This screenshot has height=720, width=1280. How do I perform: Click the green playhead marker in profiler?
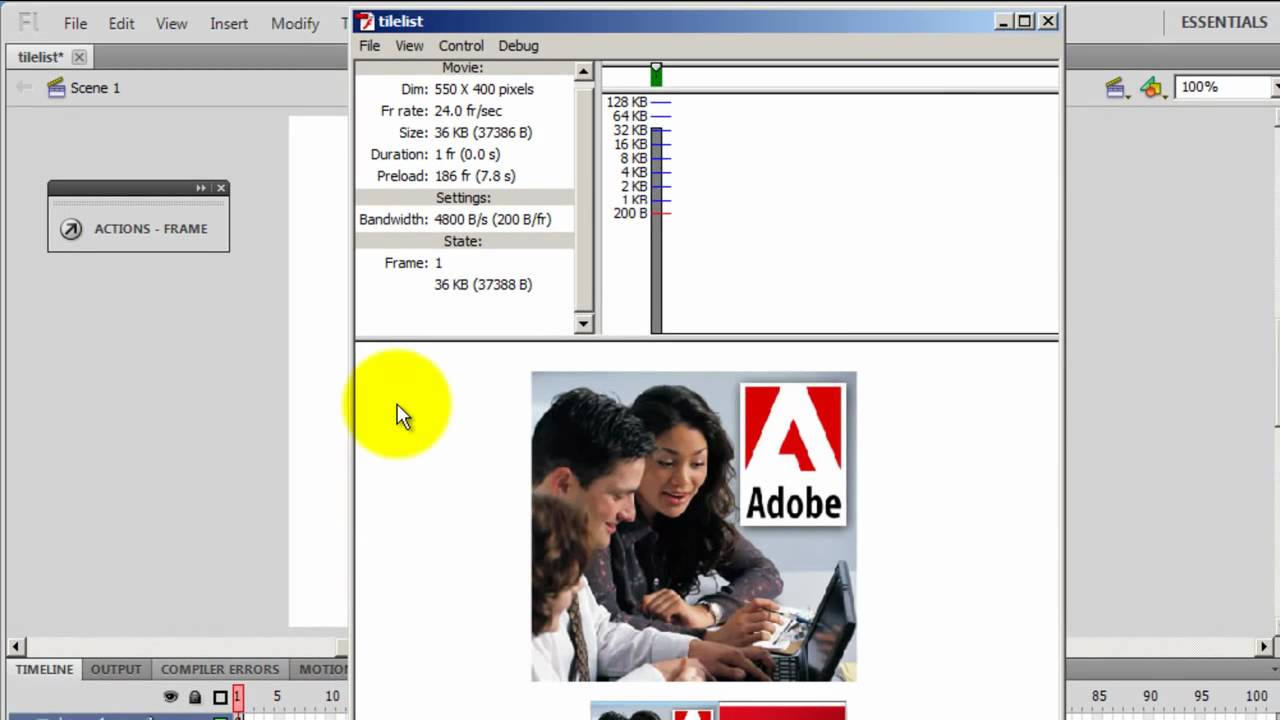[x=656, y=75]
